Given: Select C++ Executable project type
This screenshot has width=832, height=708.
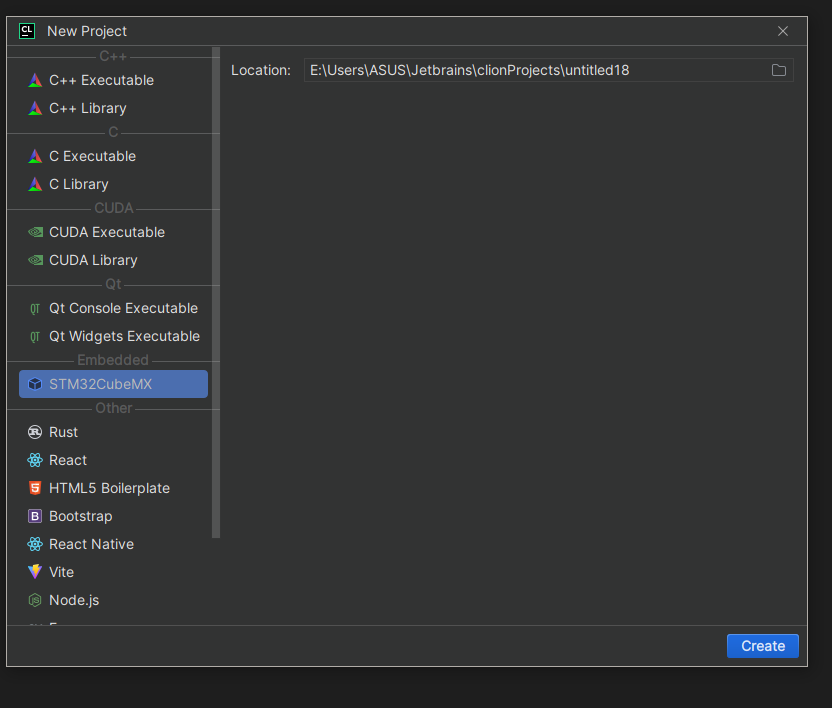Looking at the screenshot, I should (113, 80).
